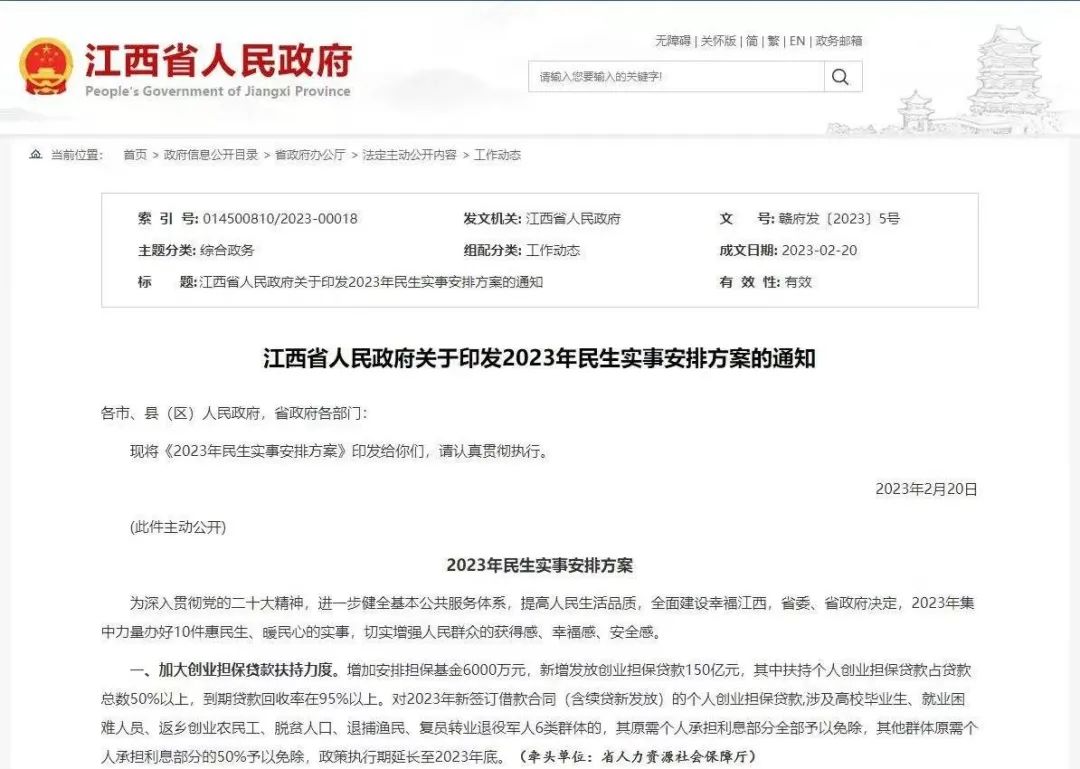Open the 政务邮箱 government mailbox link
Screen dimensions: 1080x769
(839, 41)
